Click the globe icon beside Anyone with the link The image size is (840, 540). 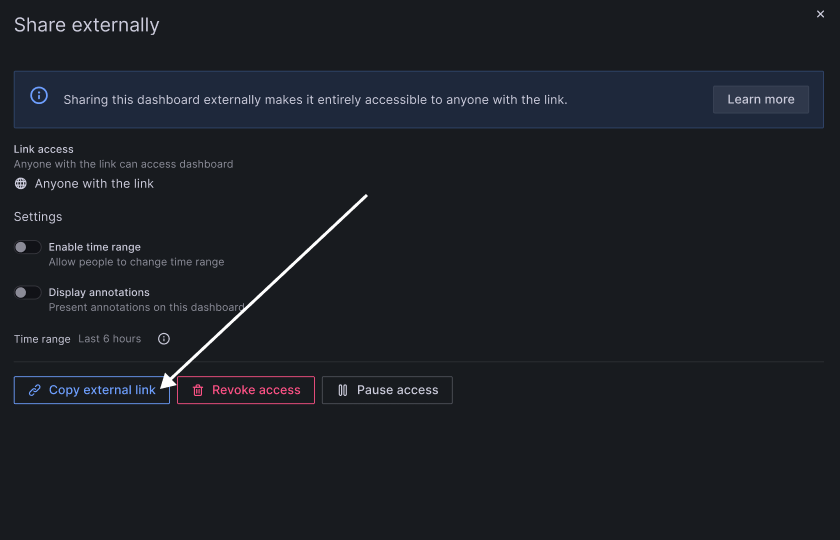point(21,184)
